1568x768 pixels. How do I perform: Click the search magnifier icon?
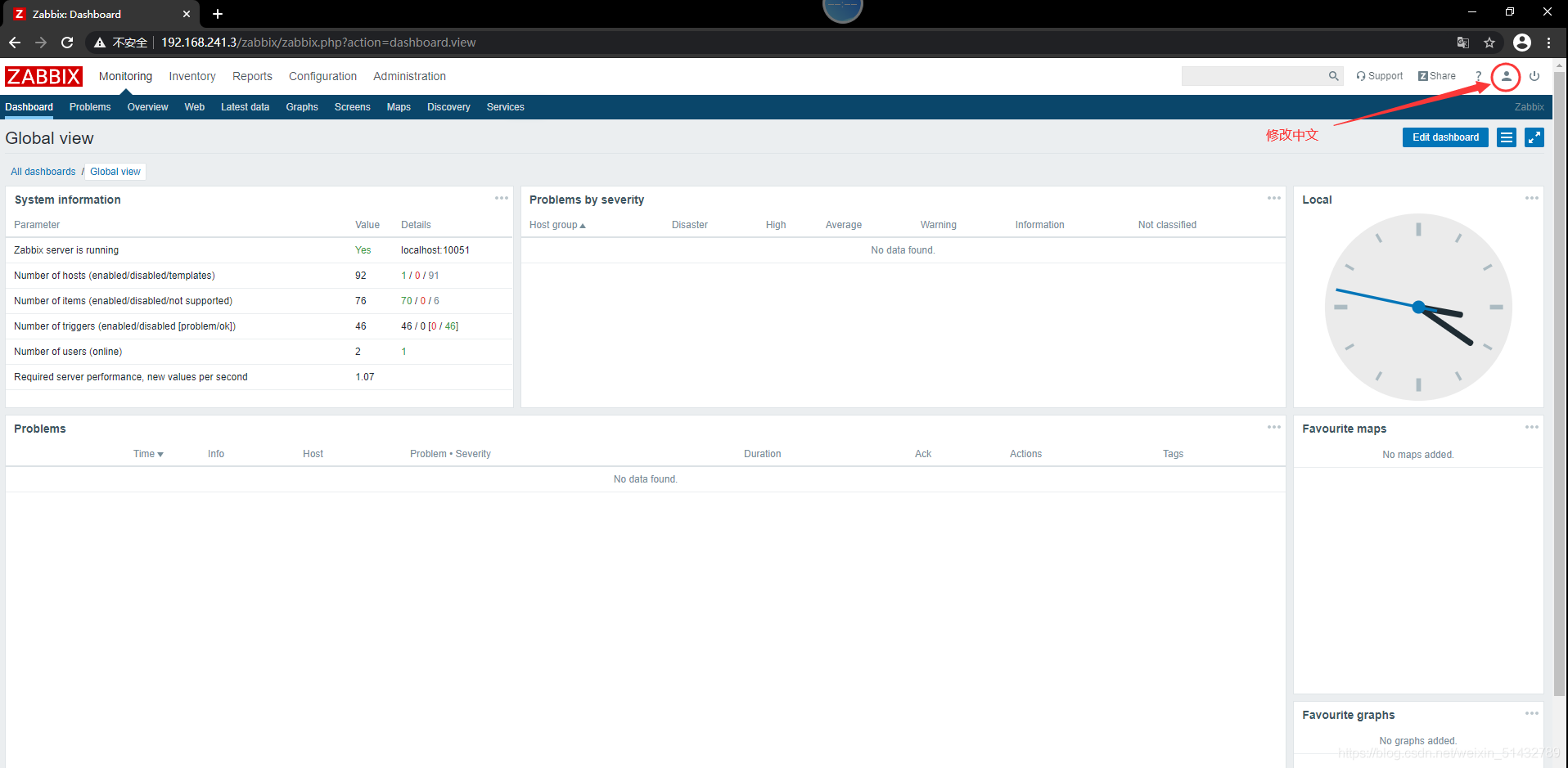pos(1333,76)
